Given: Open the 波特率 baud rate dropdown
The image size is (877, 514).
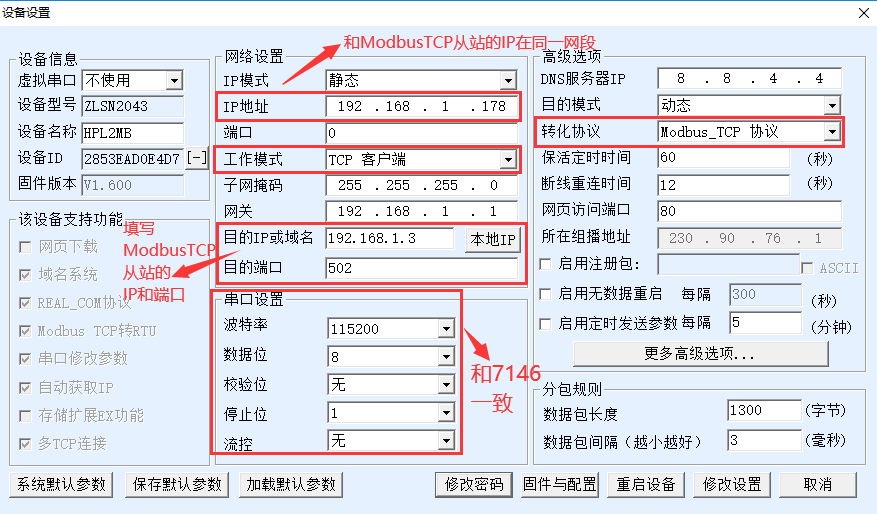Looking at the screenshot, I should point(445,328).
